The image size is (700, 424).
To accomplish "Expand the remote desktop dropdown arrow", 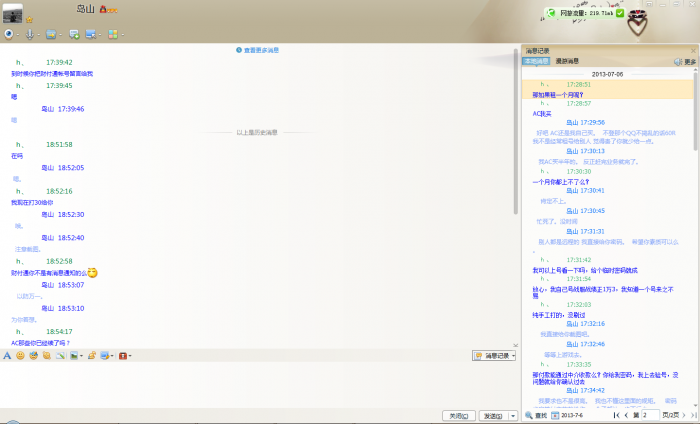I will 100,35.
